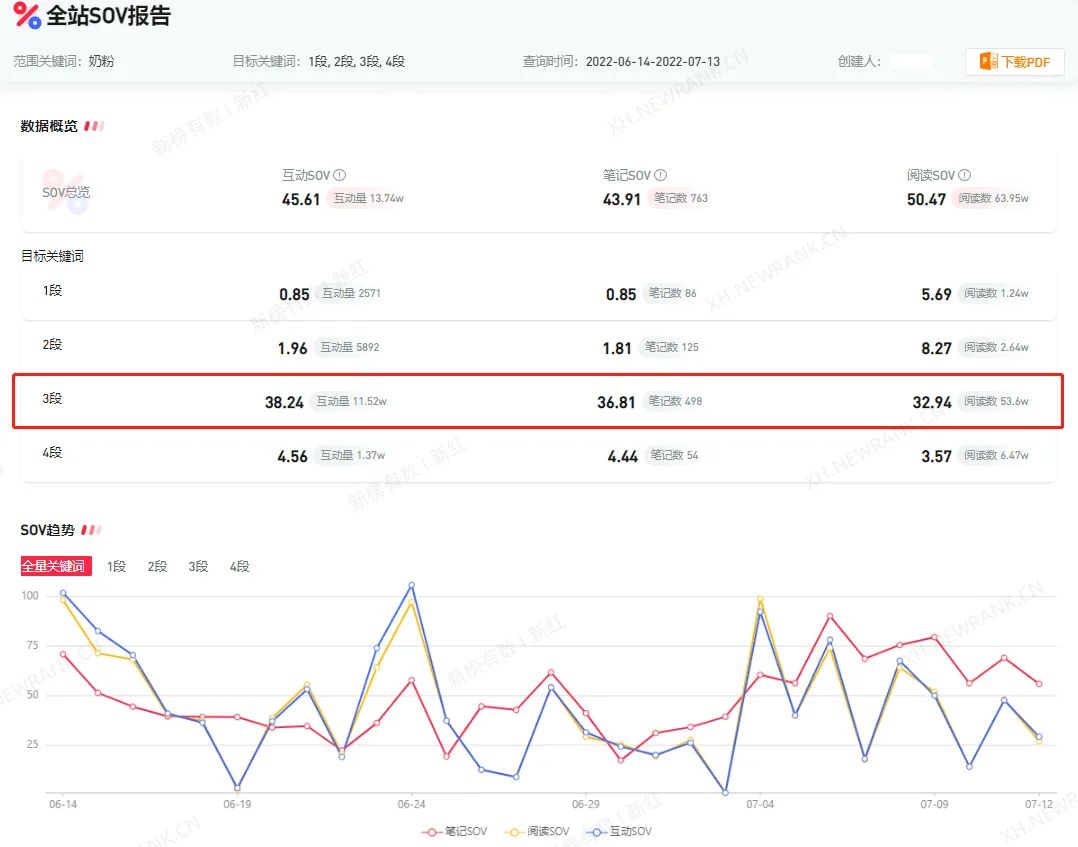Click 互动SOV peak data point at 06-24

411,585
